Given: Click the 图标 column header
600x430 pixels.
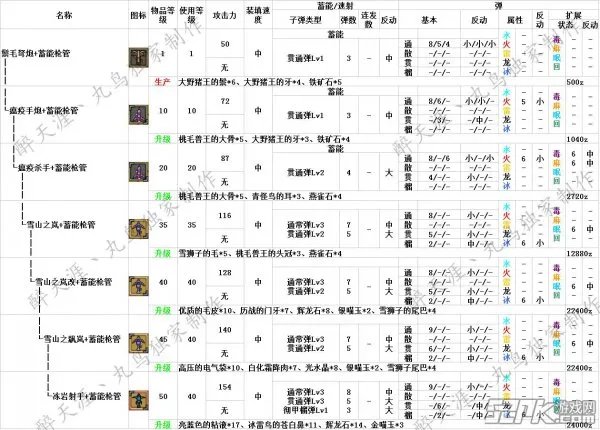Looking at the screenshot, I should pos(138,15).
